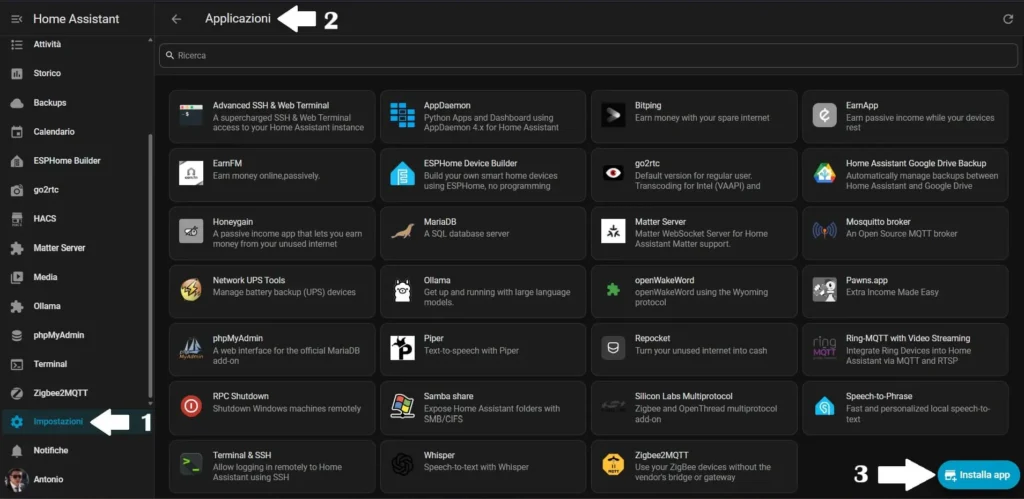
Task: Open Storico in the sidebar
Action: (x=75, y=73)
